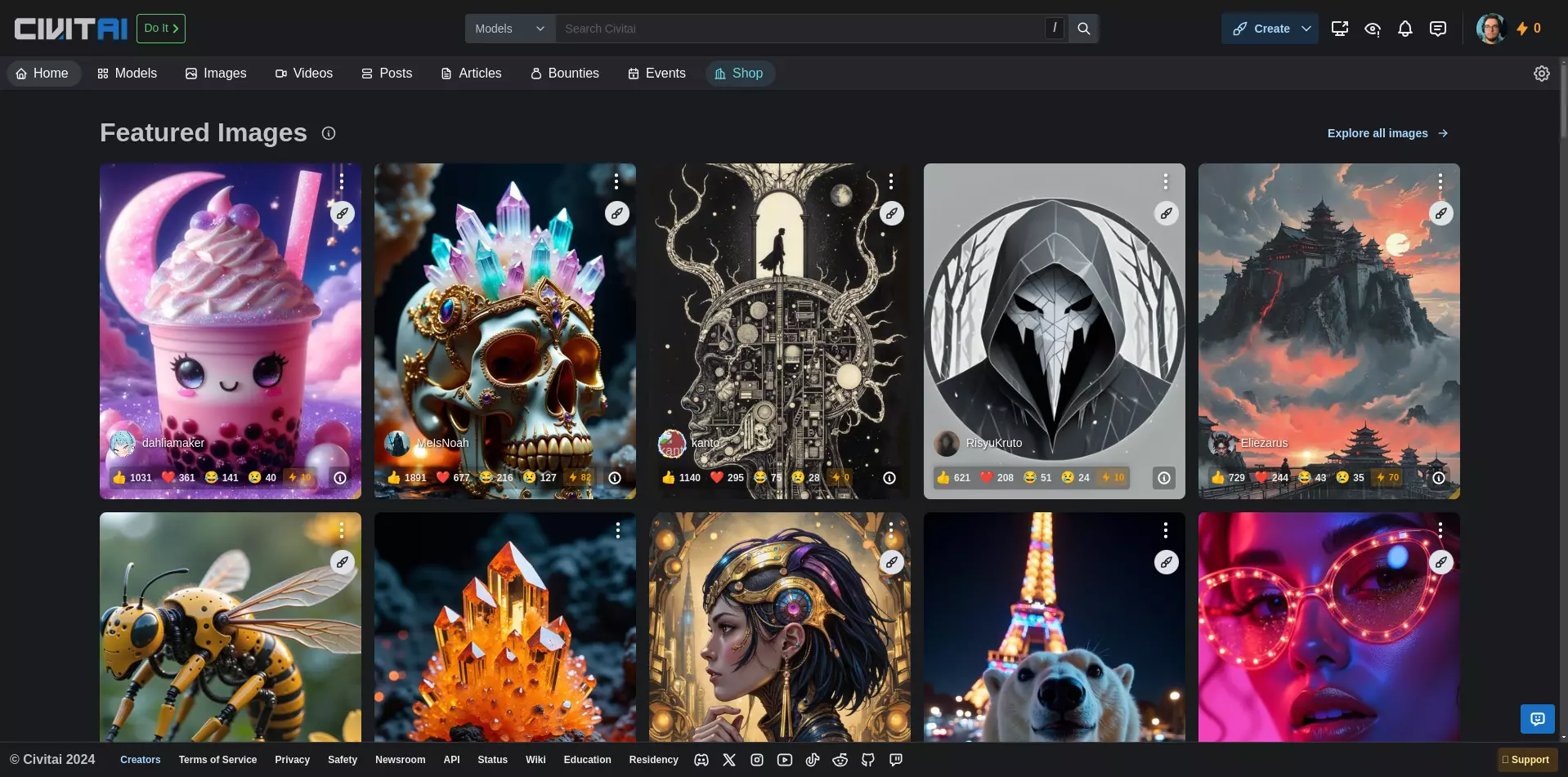This screenshot has height=777, width=1568.
Task: Click the notifications bell icon
Action: tap(1404, 29)
